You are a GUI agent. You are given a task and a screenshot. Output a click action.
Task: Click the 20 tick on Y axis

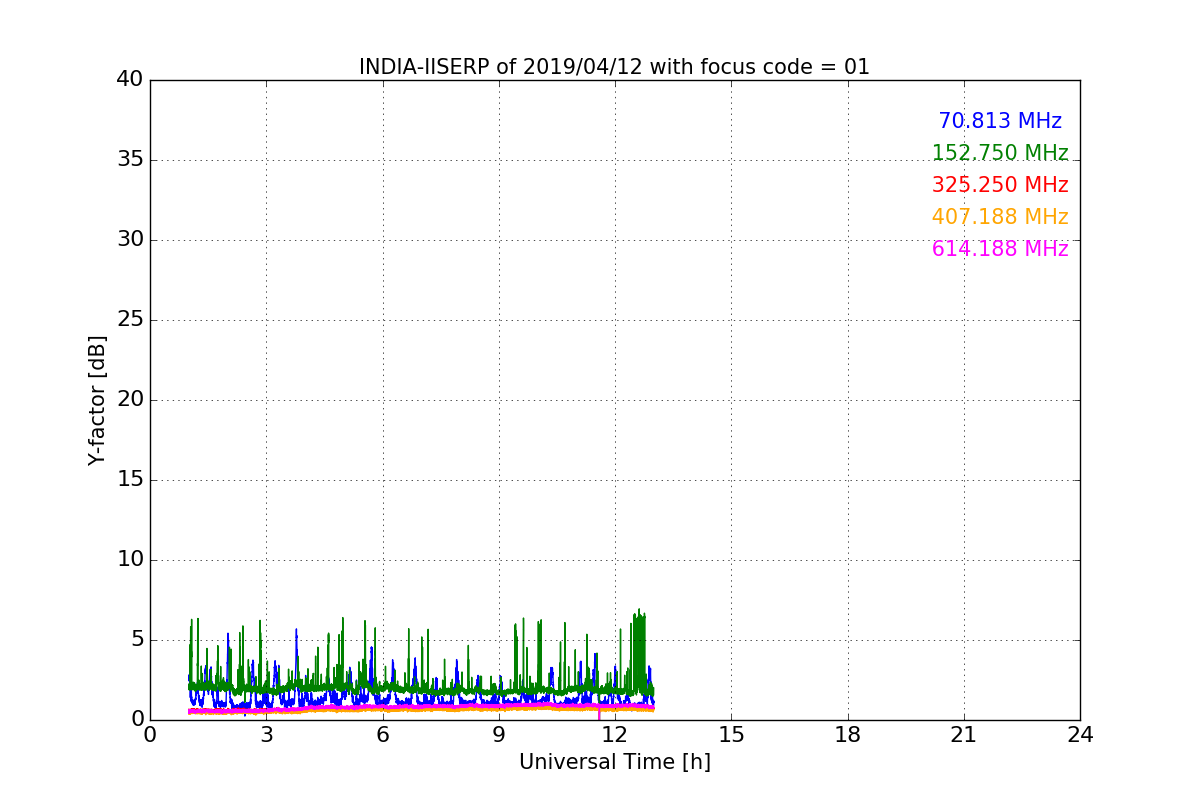(130, 400)
